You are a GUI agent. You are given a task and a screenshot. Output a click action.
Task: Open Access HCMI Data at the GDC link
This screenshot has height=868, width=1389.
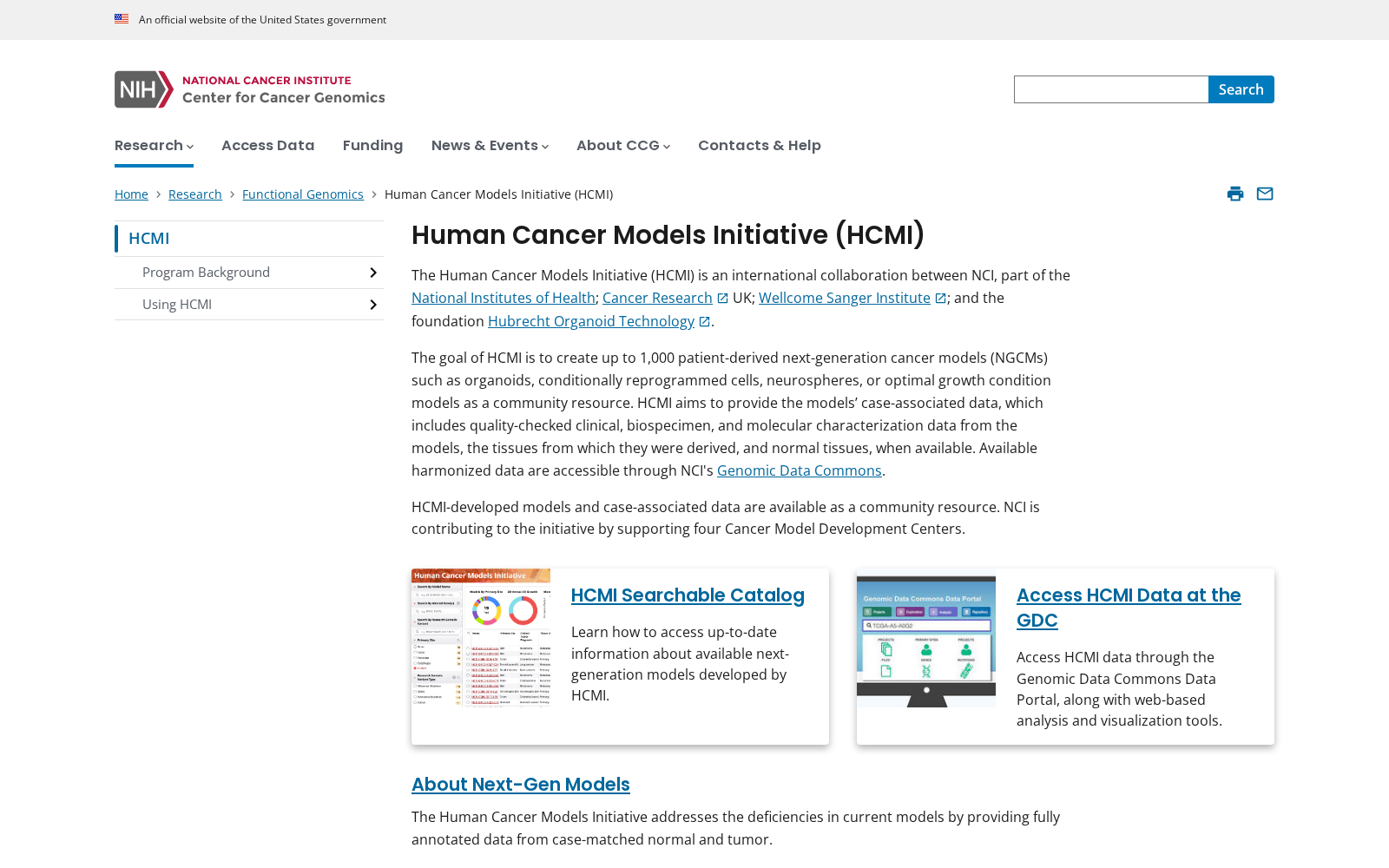1129,608
